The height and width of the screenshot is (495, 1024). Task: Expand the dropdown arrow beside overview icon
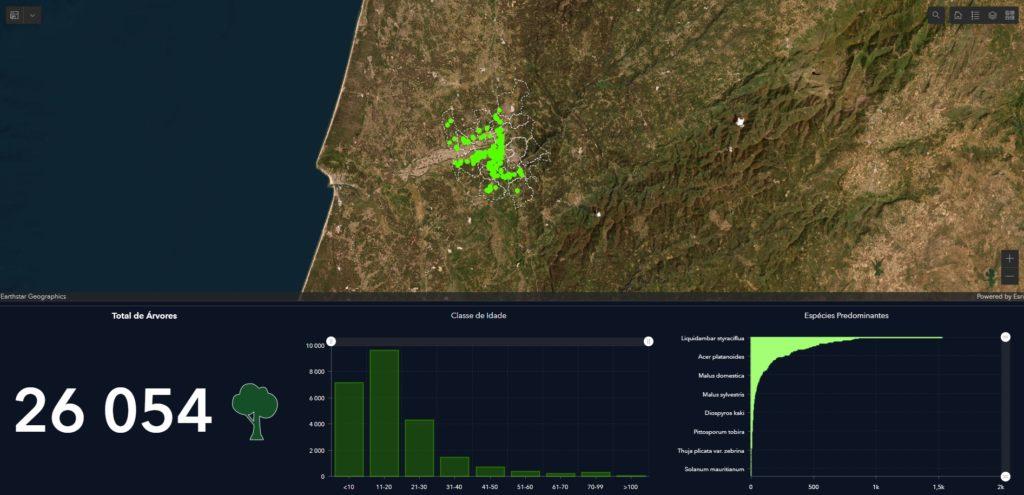tap(33, 15)
